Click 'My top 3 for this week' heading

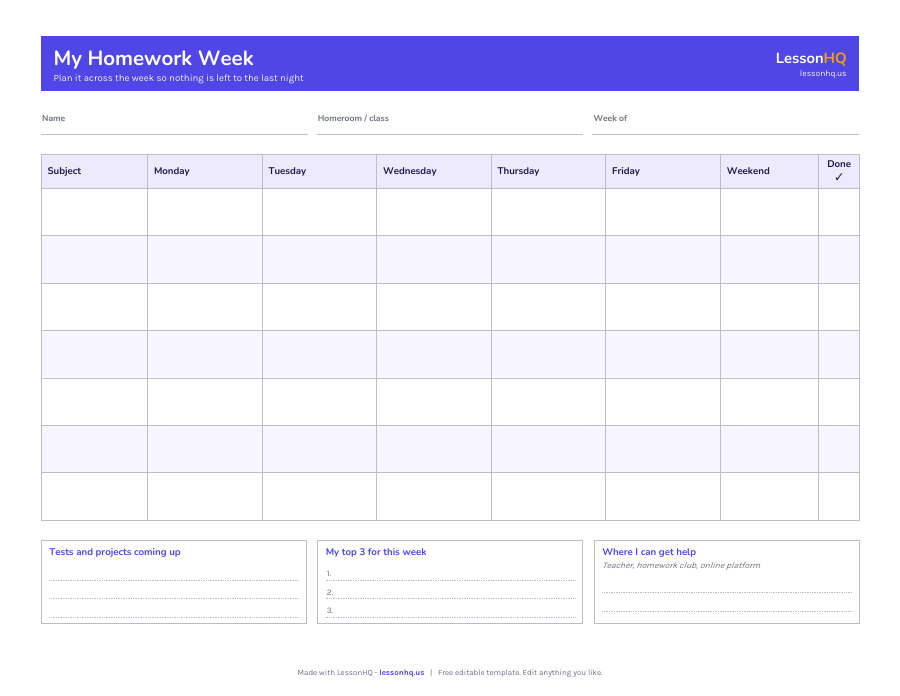point(376,552)
